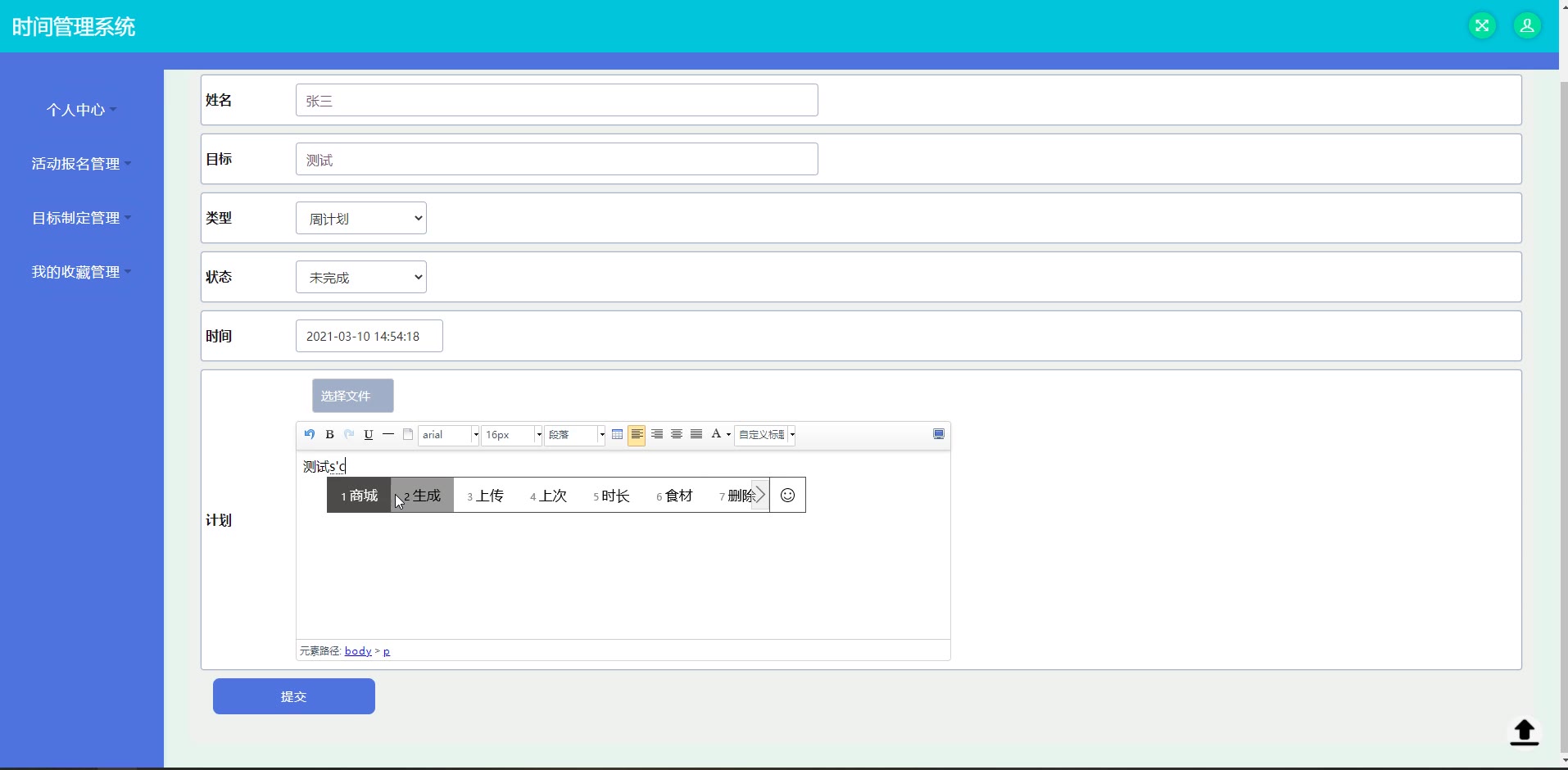1568x770 pixels.
Task: Expand the 我的收藏管理 sidebar menu
Action: 81,272
